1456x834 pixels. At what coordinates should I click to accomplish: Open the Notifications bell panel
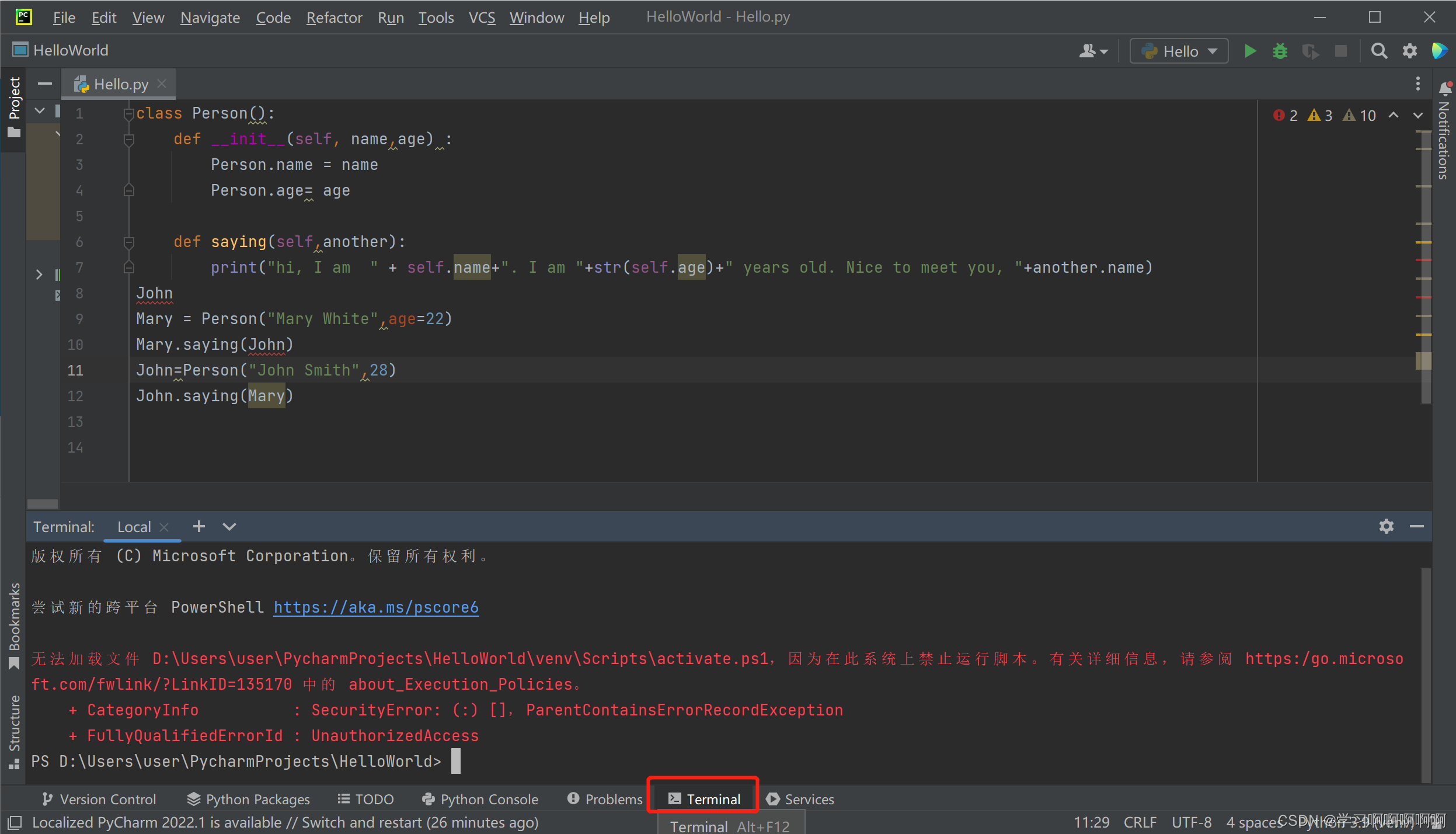(1445, 88)
